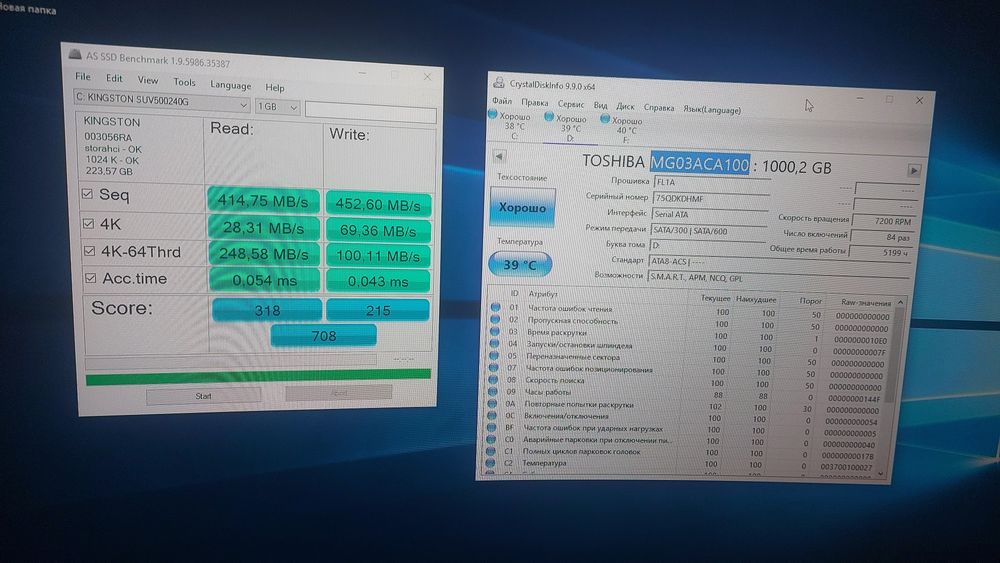Click status icon for Скорость поиска row
The image size is (1000, 563).
(x=493, y=379)
